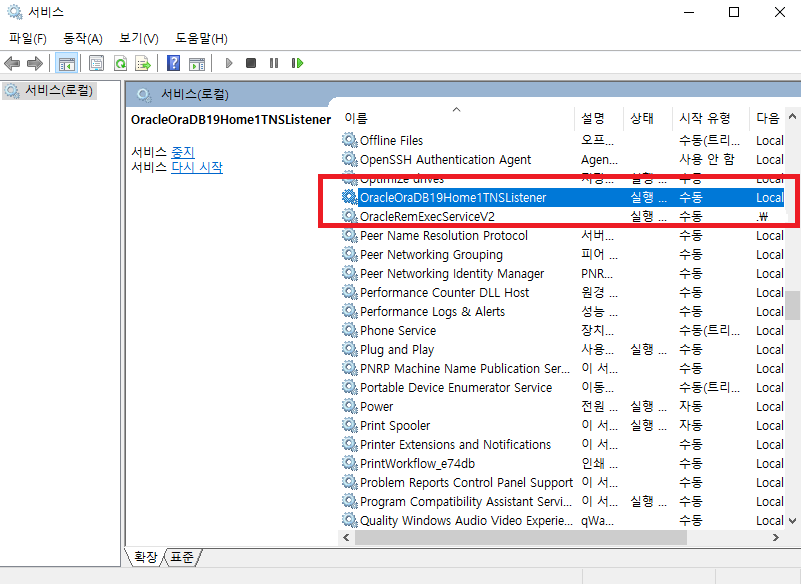Viewport: 801px width, 584px height.
Task: Click the horizontal scrollbar right arrow
Action: click(x=775, y=537)
